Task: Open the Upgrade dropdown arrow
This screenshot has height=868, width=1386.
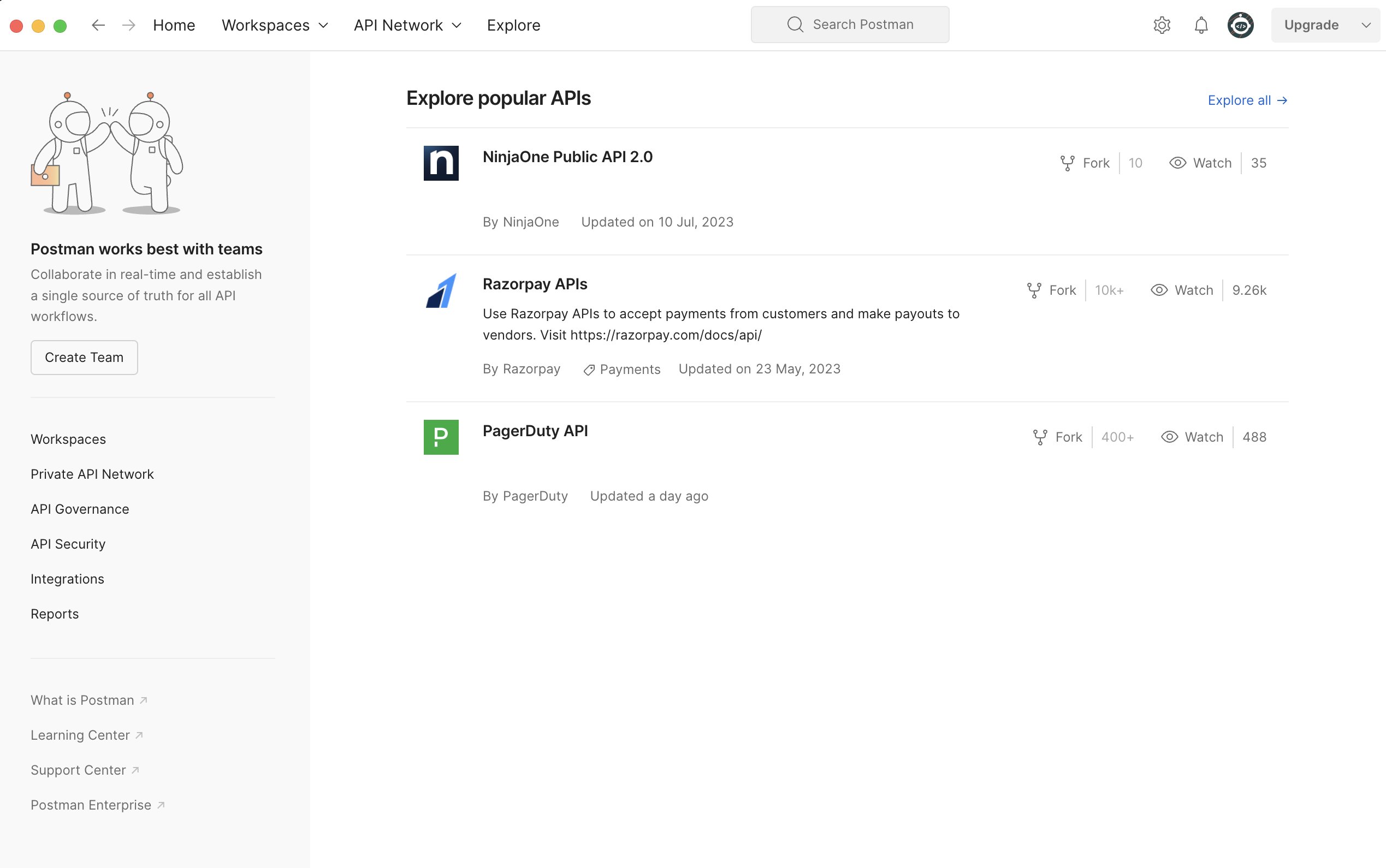Action: [1366, 25]
